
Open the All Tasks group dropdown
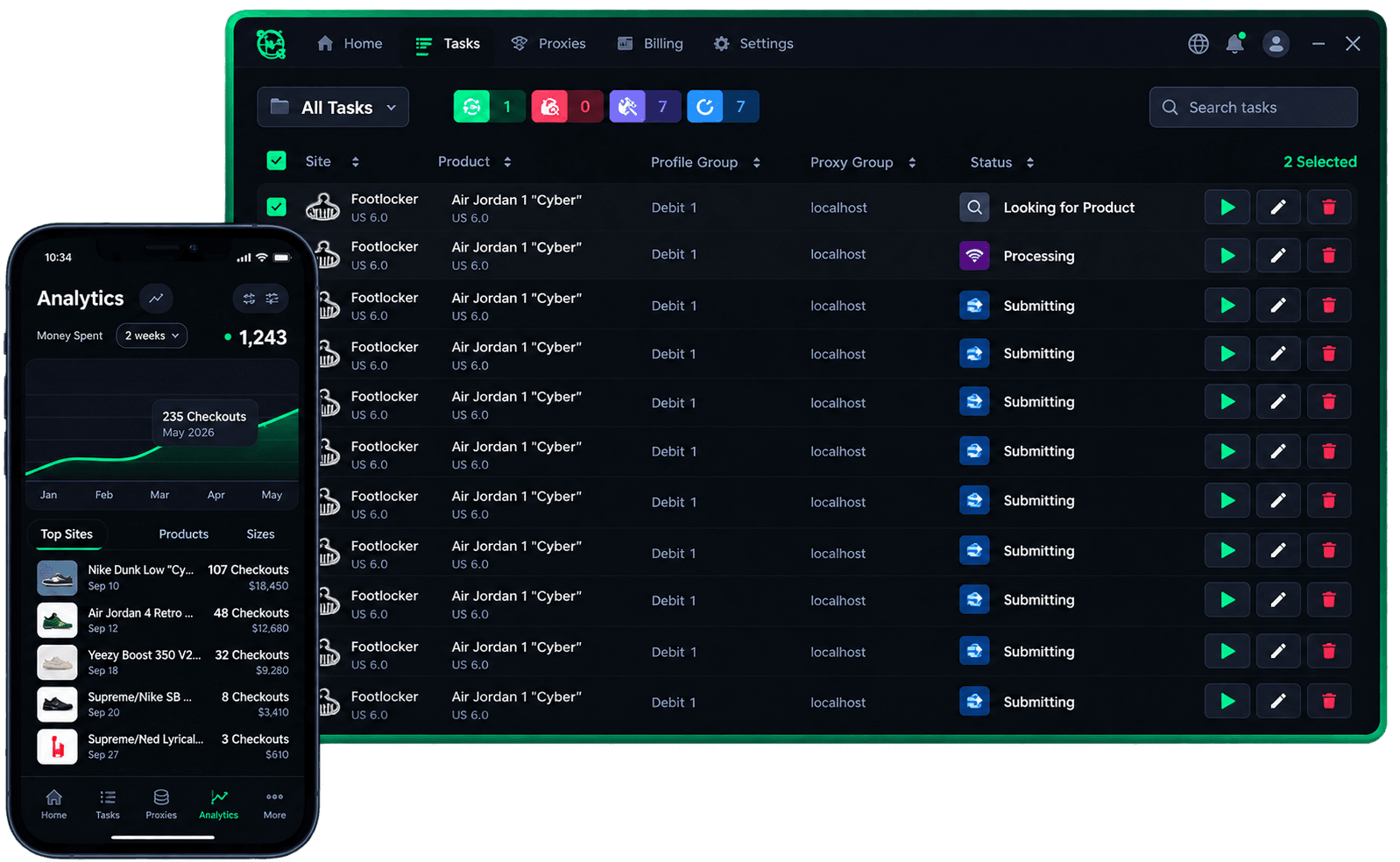point(333,107)
